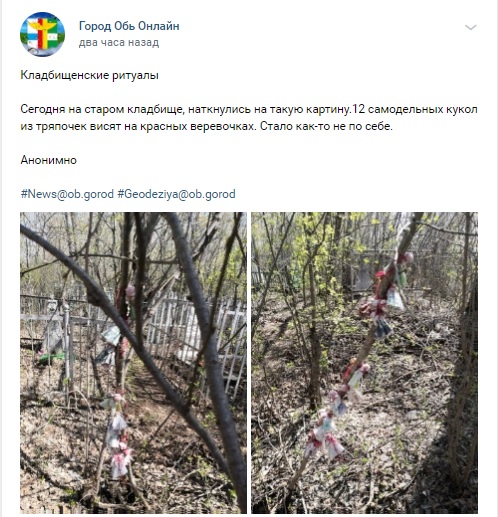Screen dimensions: 498x517
Task: Click the post text starting 'Сегодня на старом'
Action: (249, 118)
